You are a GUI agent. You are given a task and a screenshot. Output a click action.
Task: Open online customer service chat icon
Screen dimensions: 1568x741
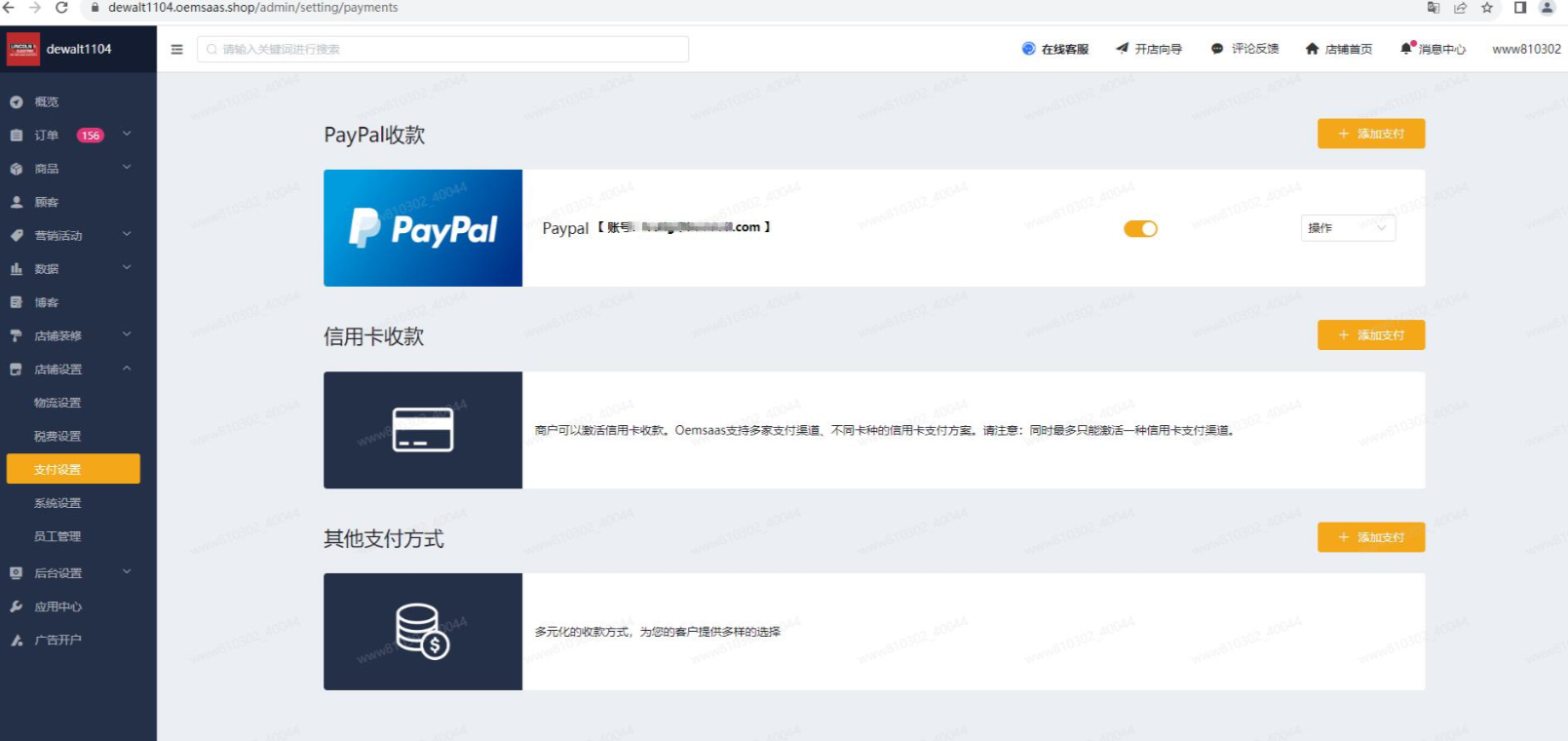(x=1028, y=49)
